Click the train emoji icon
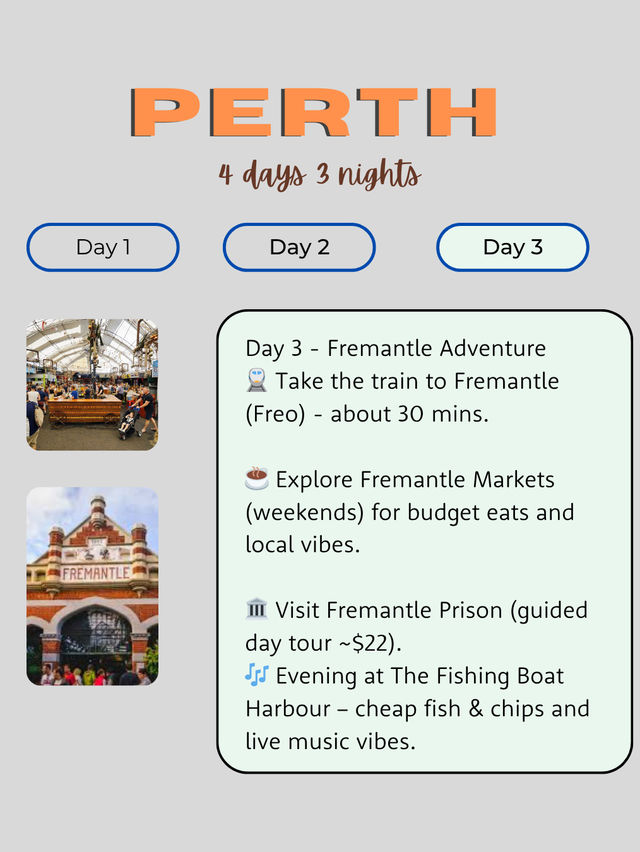The width and height of the screenshot is (640, 852). tap(257, 381)
